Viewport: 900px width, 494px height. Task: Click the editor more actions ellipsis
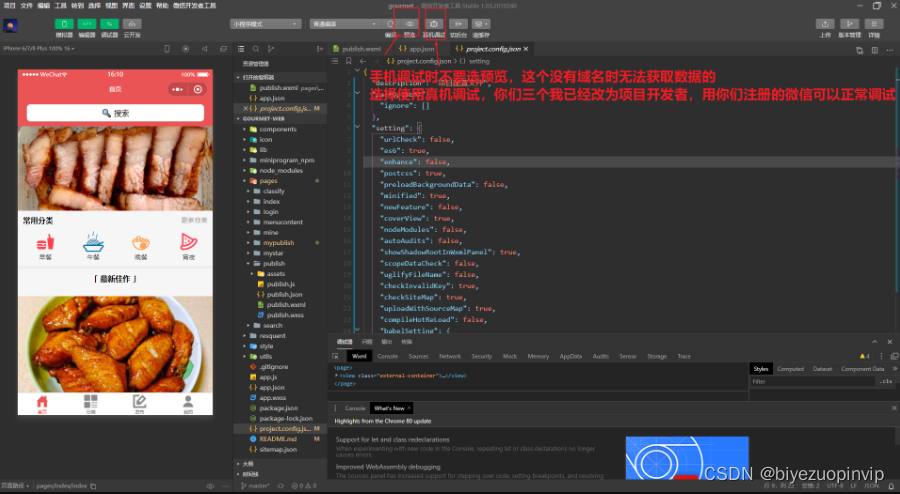(889, 50)
